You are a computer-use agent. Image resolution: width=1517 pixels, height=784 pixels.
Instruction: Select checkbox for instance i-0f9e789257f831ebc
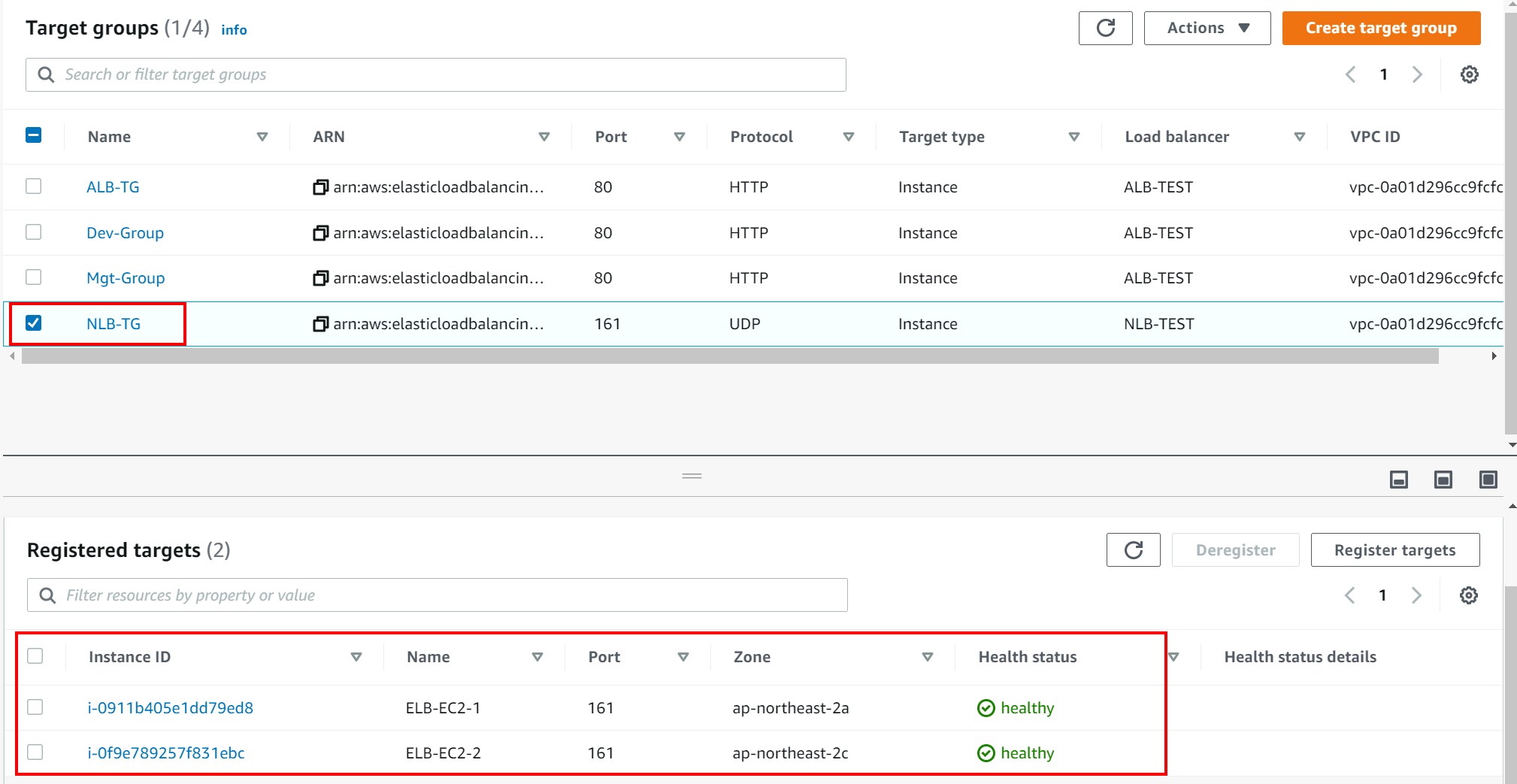pos(35,752)
